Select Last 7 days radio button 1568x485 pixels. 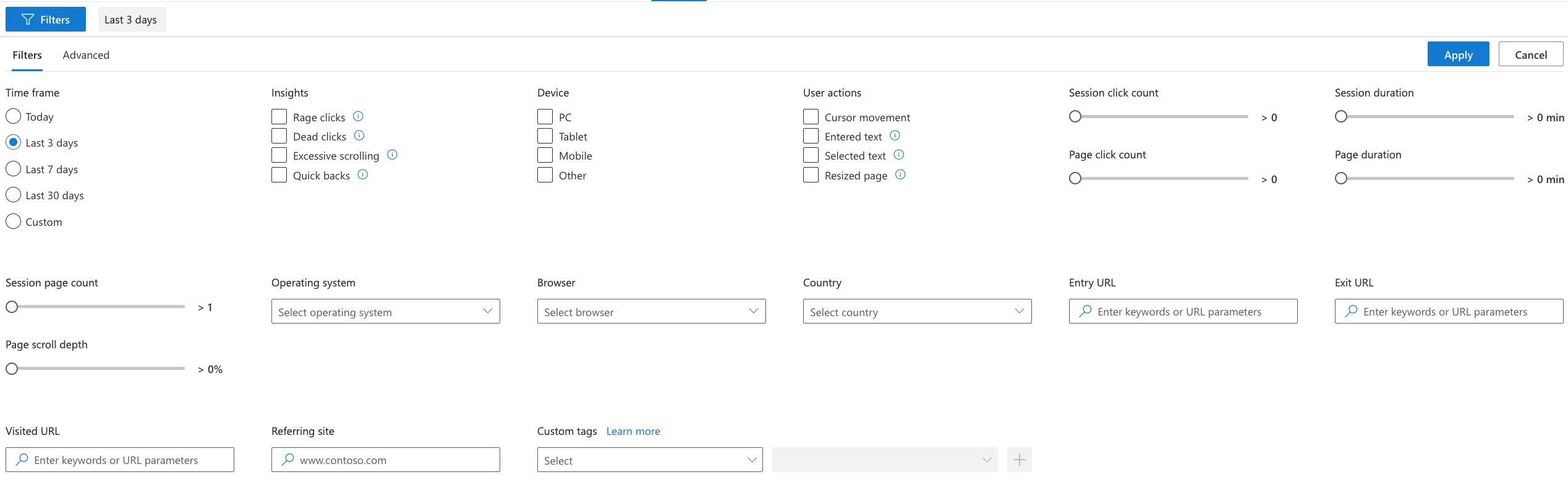14,169
